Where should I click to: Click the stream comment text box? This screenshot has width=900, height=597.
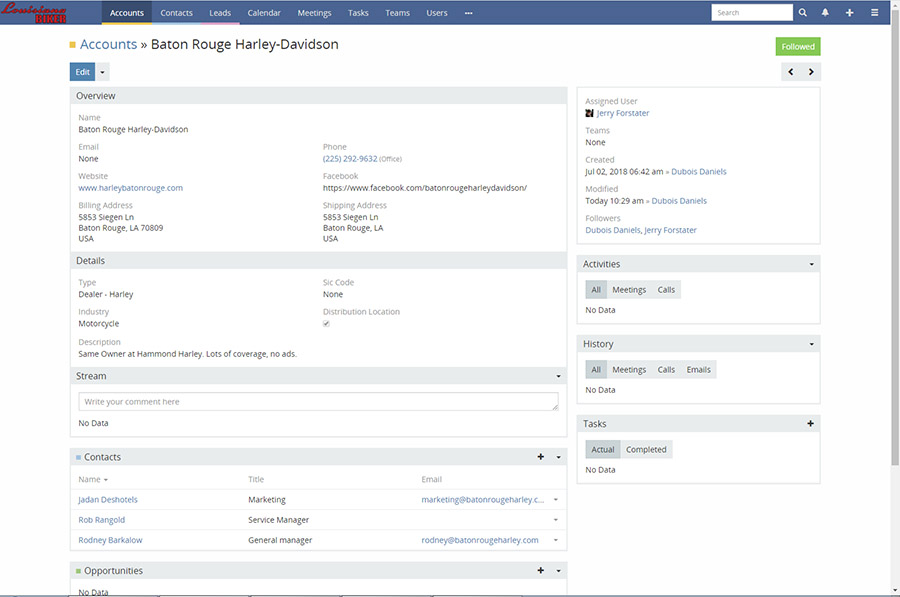(x=318, y=402)
